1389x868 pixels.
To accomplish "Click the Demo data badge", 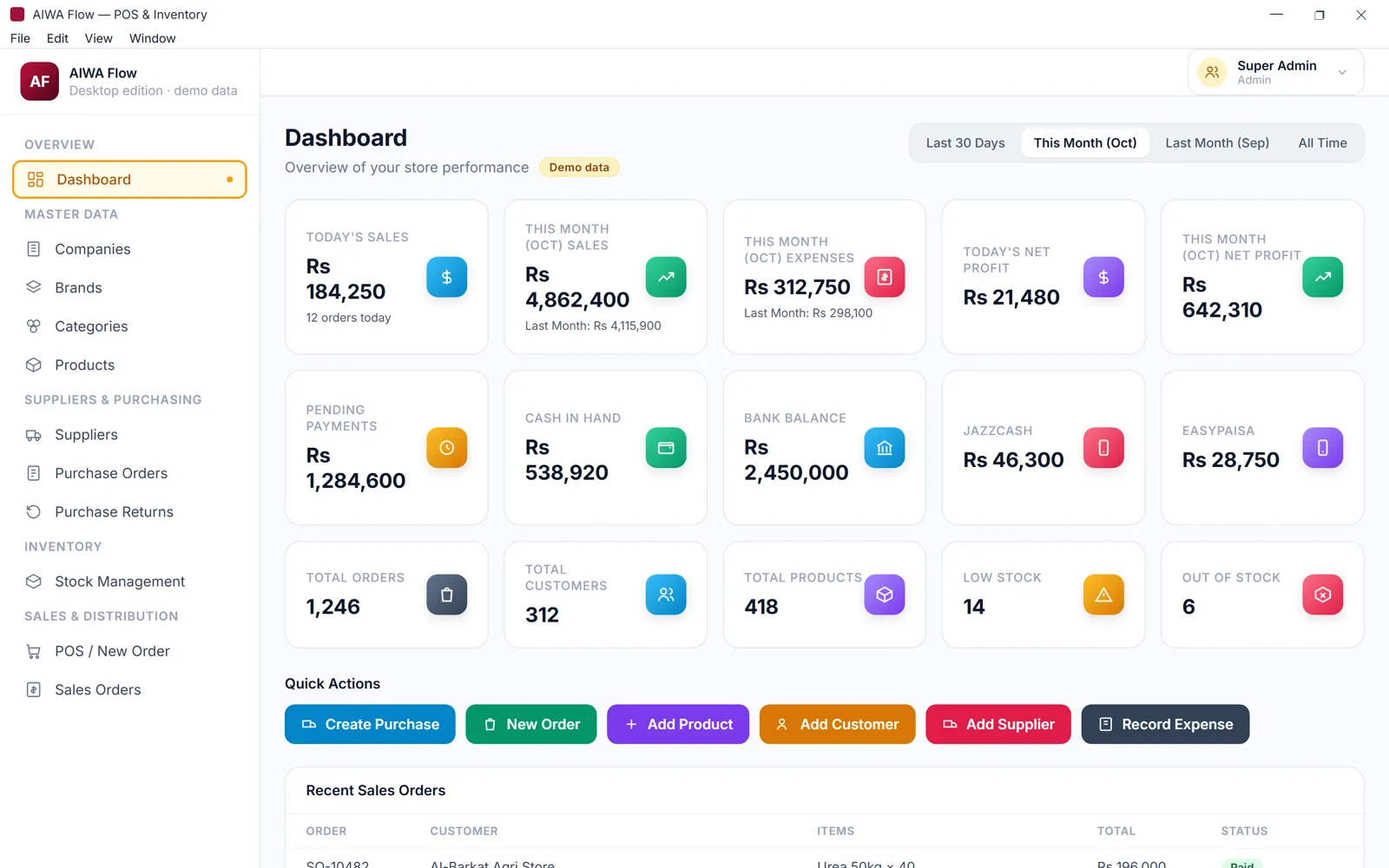I will pos(579,168).
